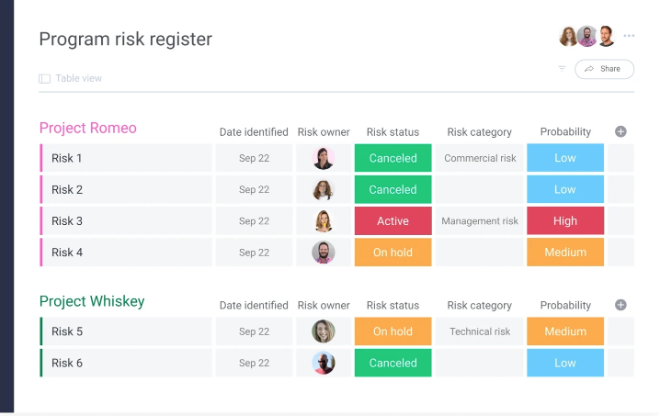Change Risk 4 Medium probability

pos(565,252)
